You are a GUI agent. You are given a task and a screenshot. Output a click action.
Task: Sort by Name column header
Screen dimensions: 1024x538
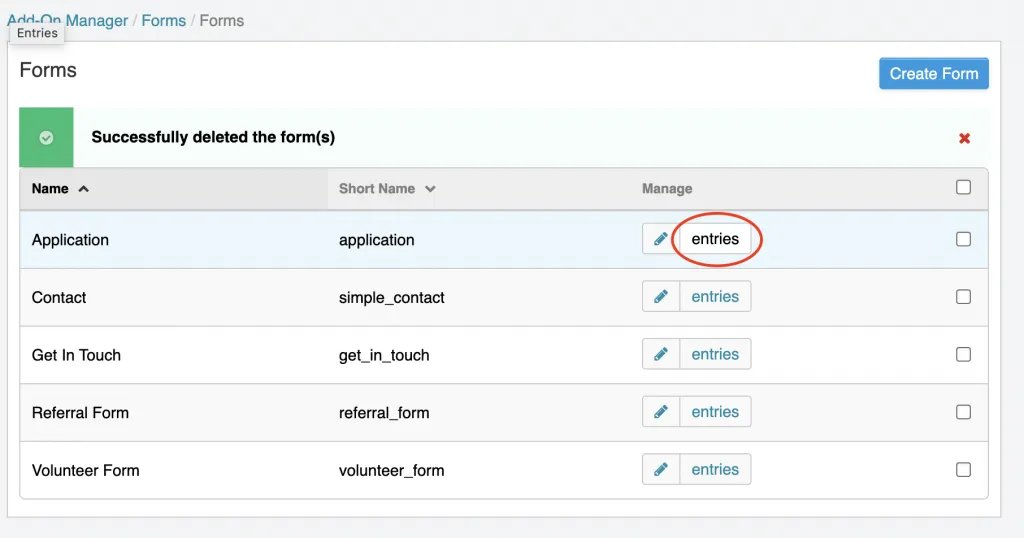(x=60, y=189)
